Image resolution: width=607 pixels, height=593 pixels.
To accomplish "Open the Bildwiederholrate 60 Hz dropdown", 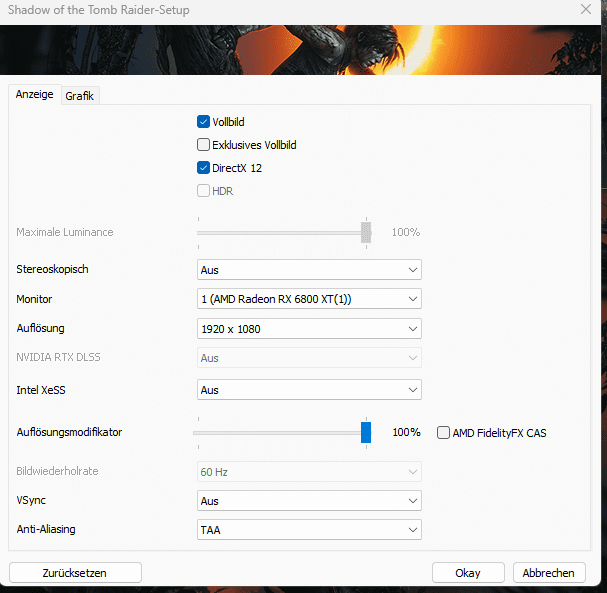I will point(309,472).
